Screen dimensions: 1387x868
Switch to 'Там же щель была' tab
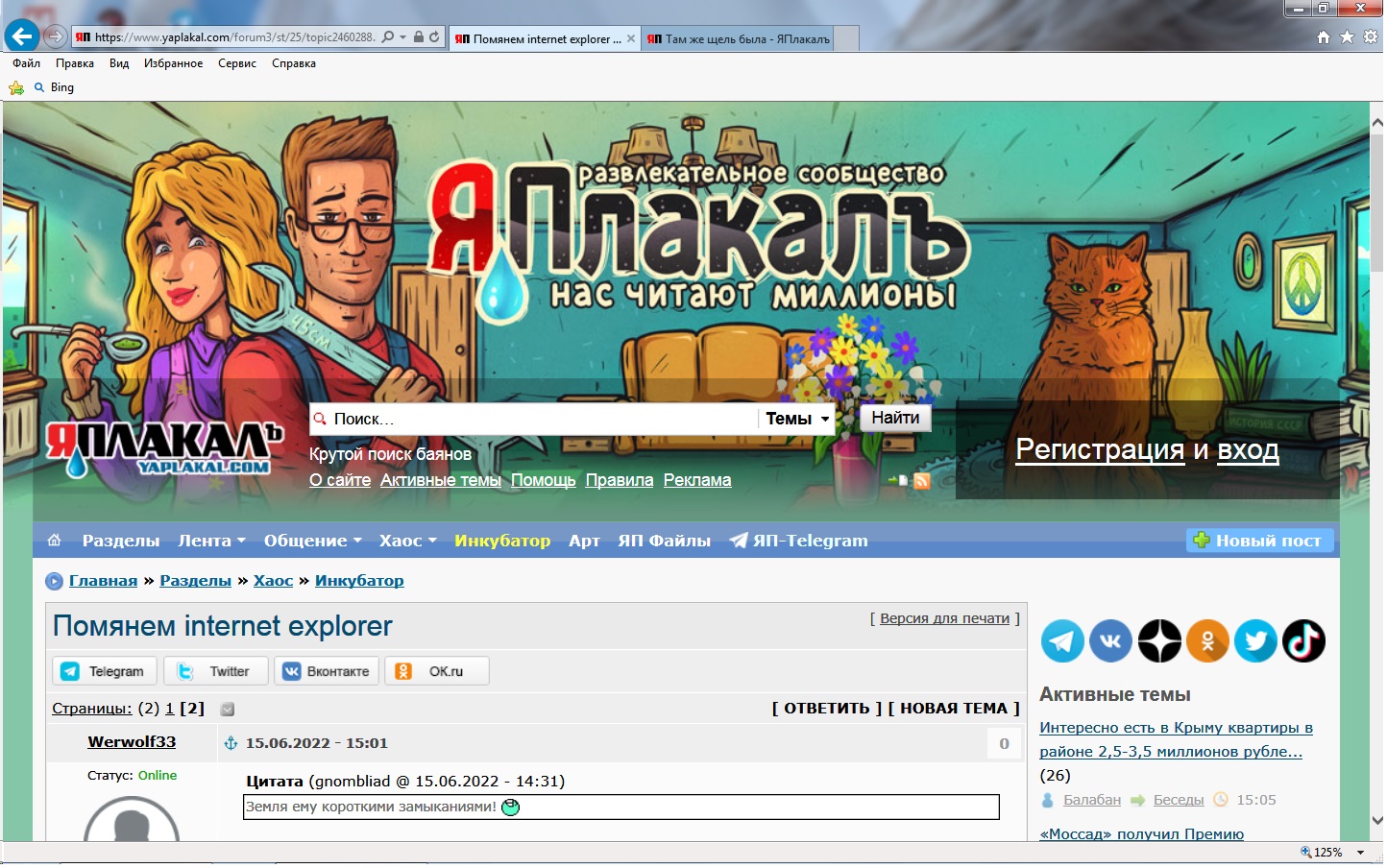point(737,39)
